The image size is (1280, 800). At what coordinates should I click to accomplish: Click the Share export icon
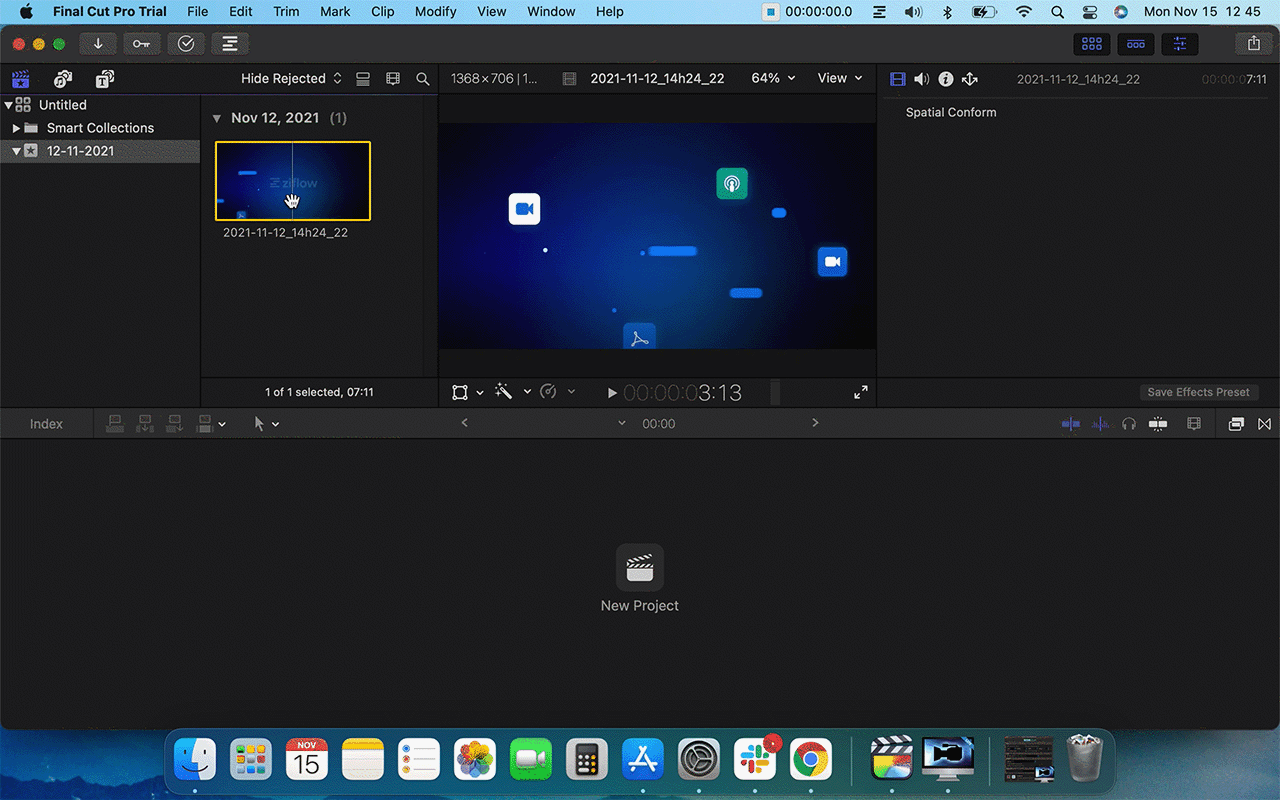1253,44
